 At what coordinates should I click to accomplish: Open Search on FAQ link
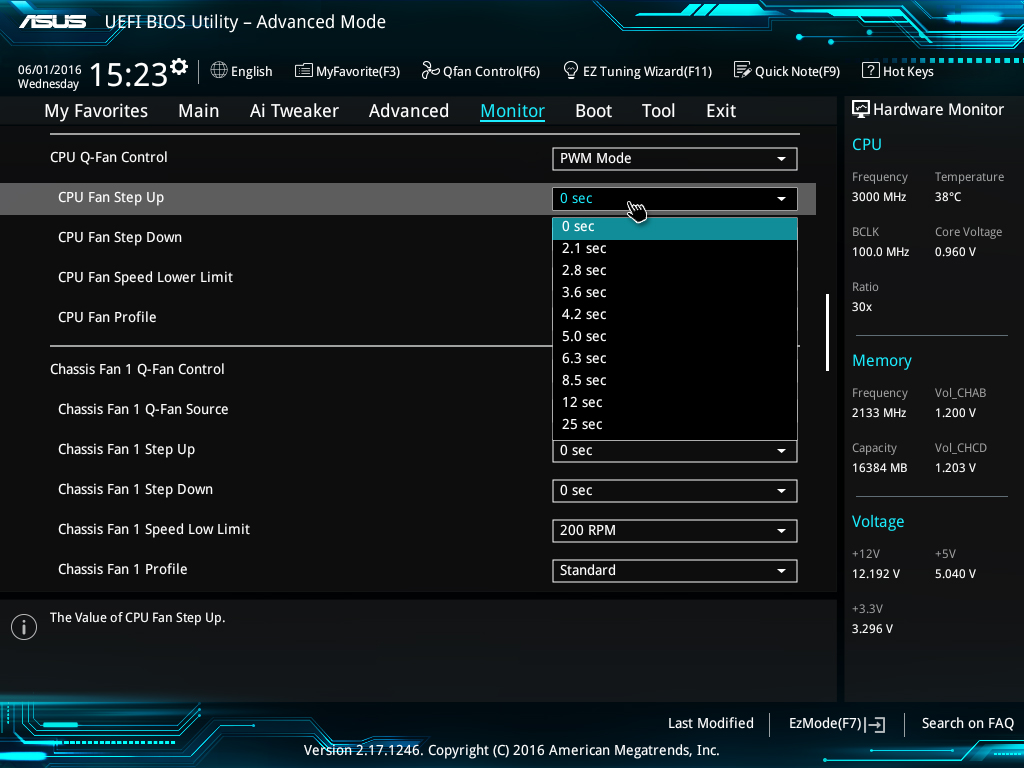click(x=967, y=724)
